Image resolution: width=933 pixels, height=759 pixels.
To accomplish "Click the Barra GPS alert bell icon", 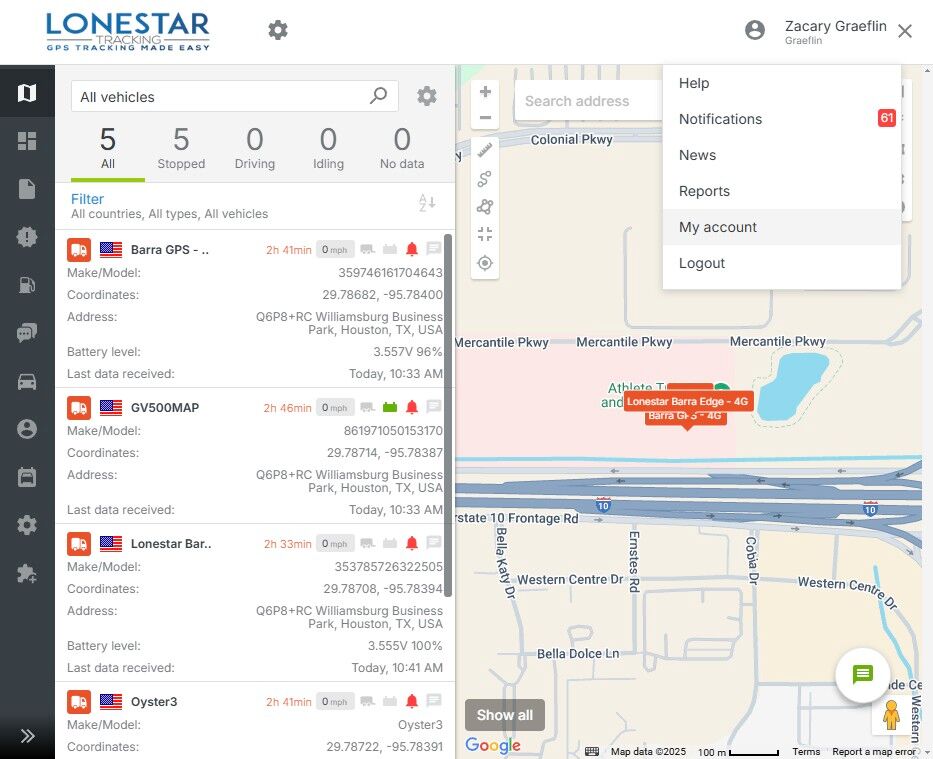I will (x=412, y=249).
